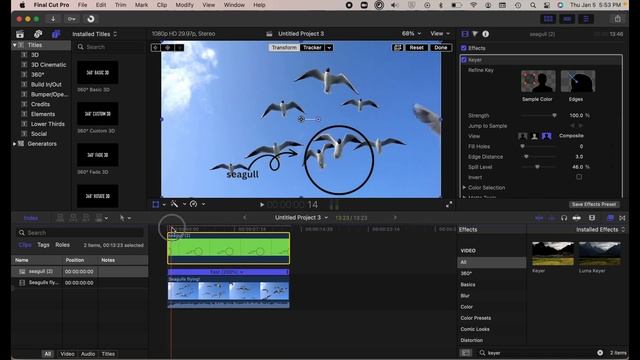The image size is (640, 360).
Task: Open the 68% zoom dropdown
Action: click(411, 33)
